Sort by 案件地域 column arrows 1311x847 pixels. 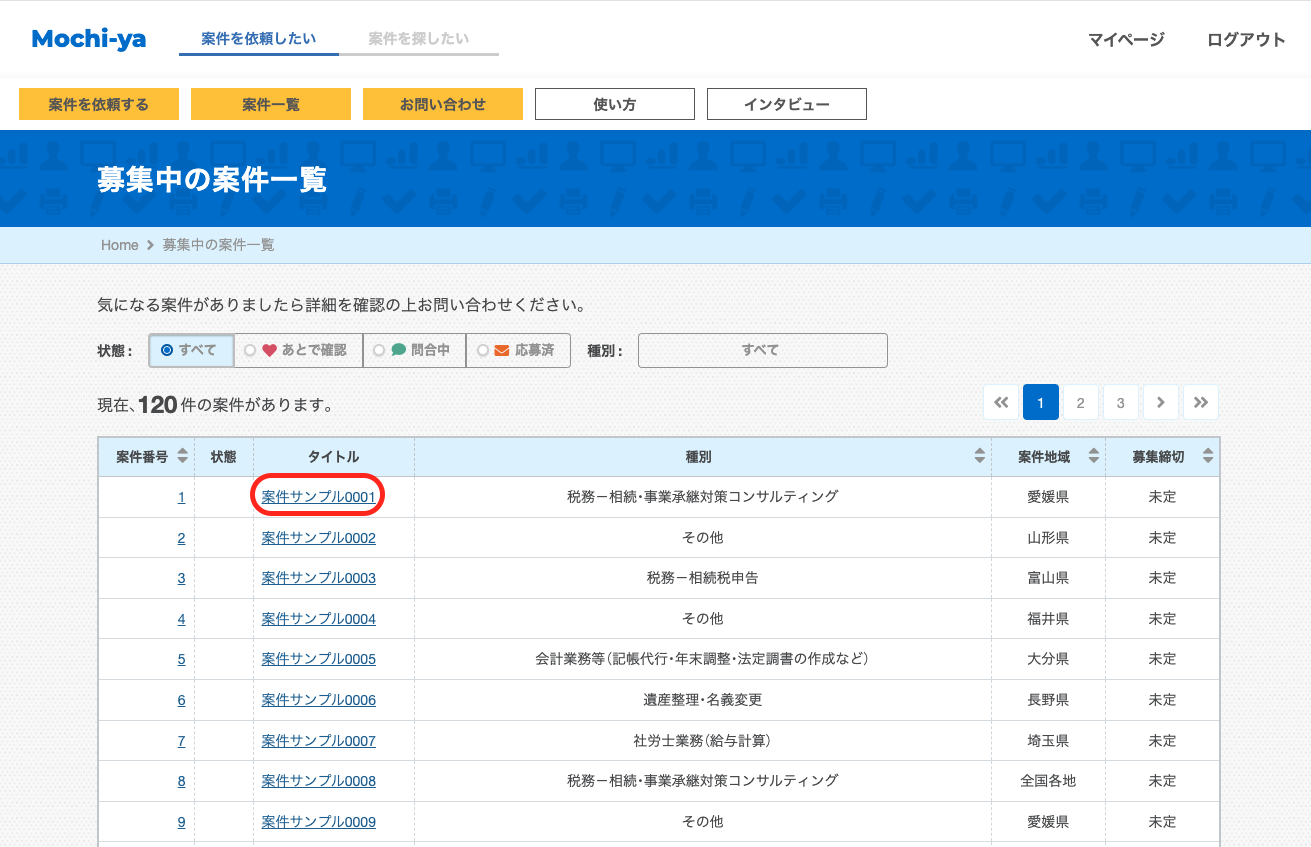(1095, 456)
